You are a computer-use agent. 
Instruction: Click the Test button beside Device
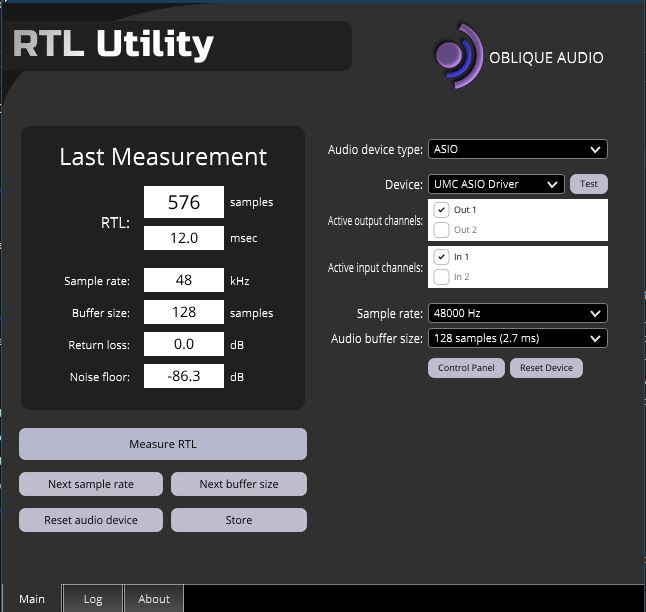click(x=589, y=184)
